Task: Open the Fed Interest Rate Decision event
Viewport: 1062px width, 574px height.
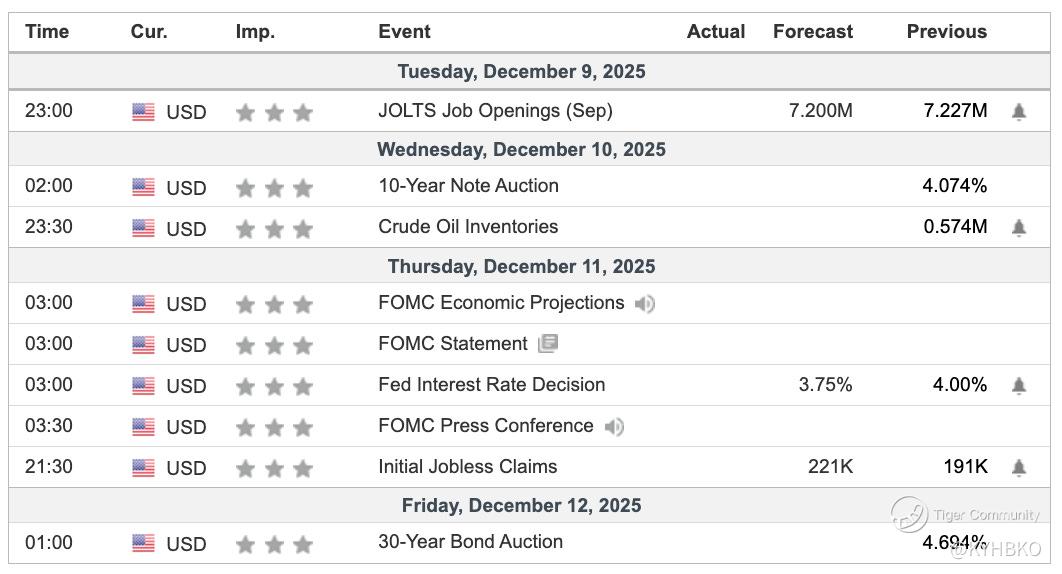Action: coord(491,385)
